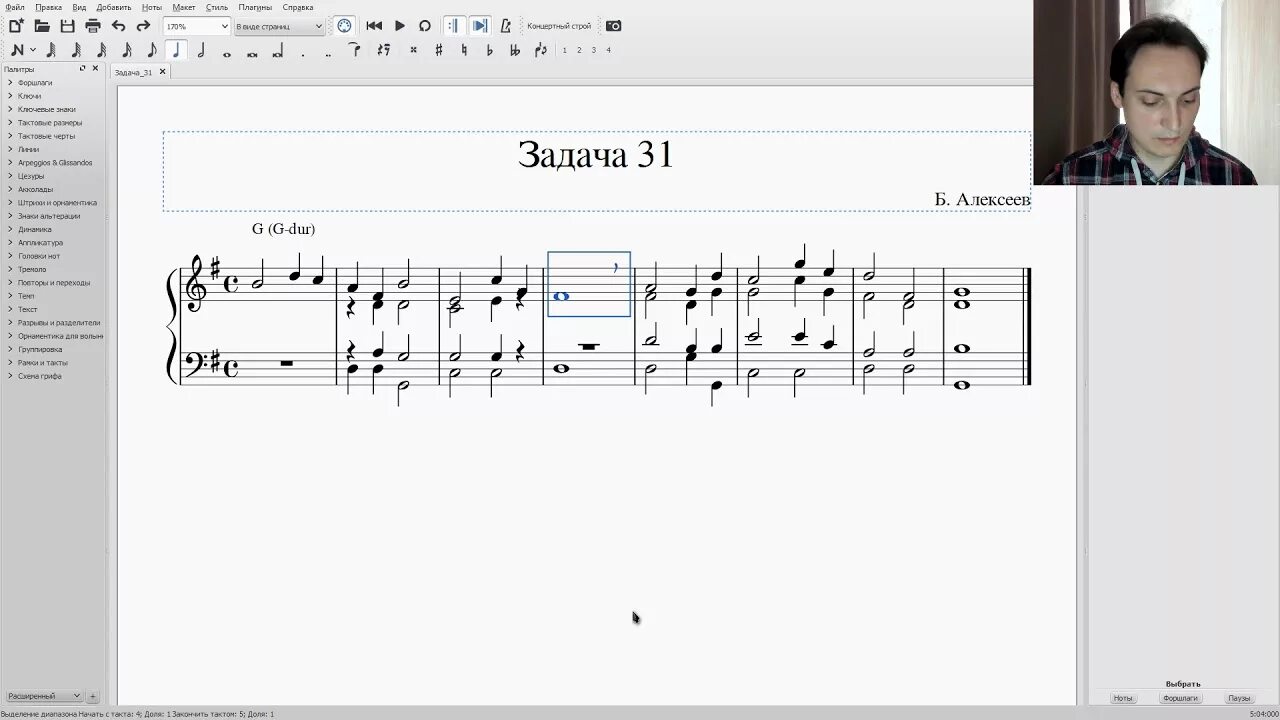Redo the action with the redo arrow
The height and width of the screenshot is (720, 1280).
pyautogui.click(x=143, y=26)
